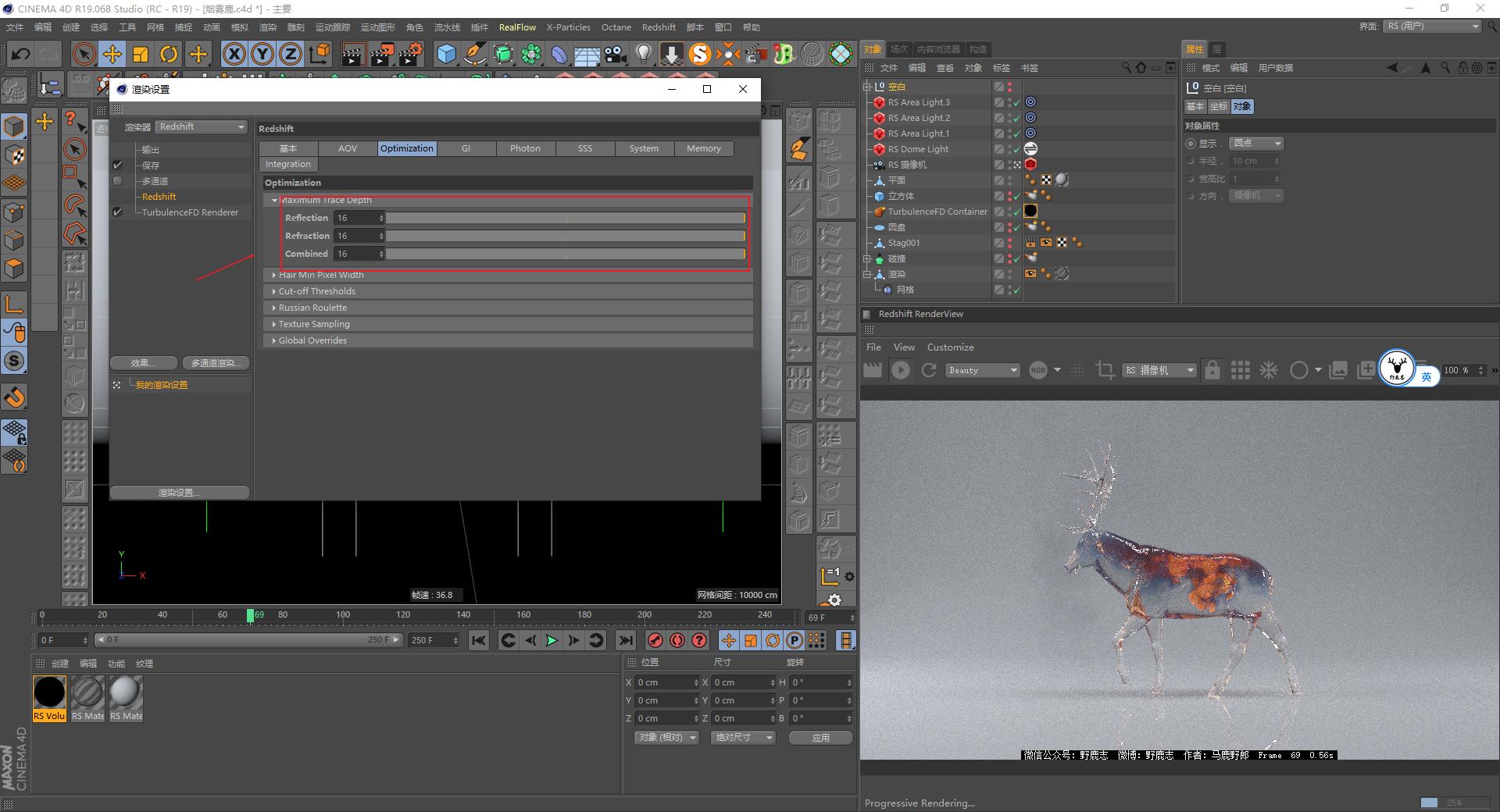This screenshot has height=812, width=1500.
Task: Expand the Cut-off Thresholds section
Action: [x=273, y=290]
